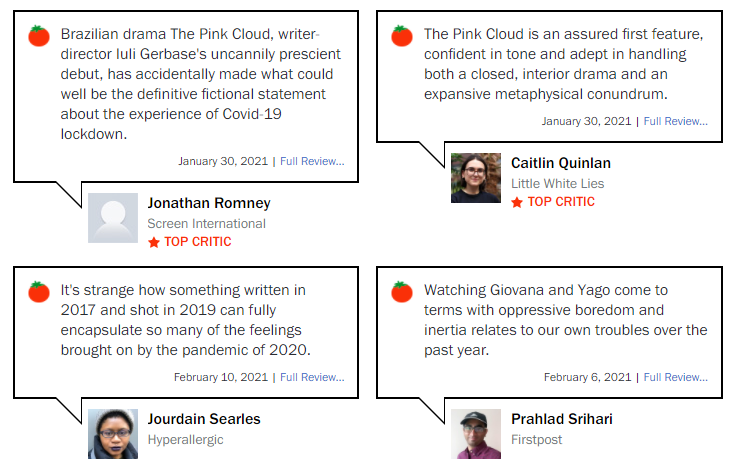Open the Screen International publication link

coord(206,224)
